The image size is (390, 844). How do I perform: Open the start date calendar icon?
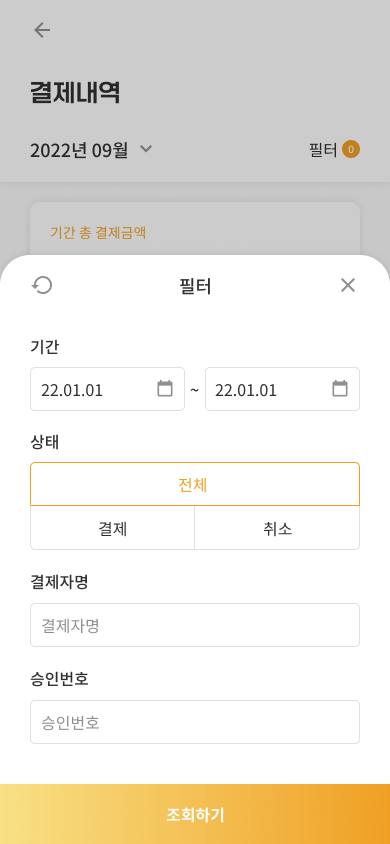pyautogui.click(x=165, y=388)
